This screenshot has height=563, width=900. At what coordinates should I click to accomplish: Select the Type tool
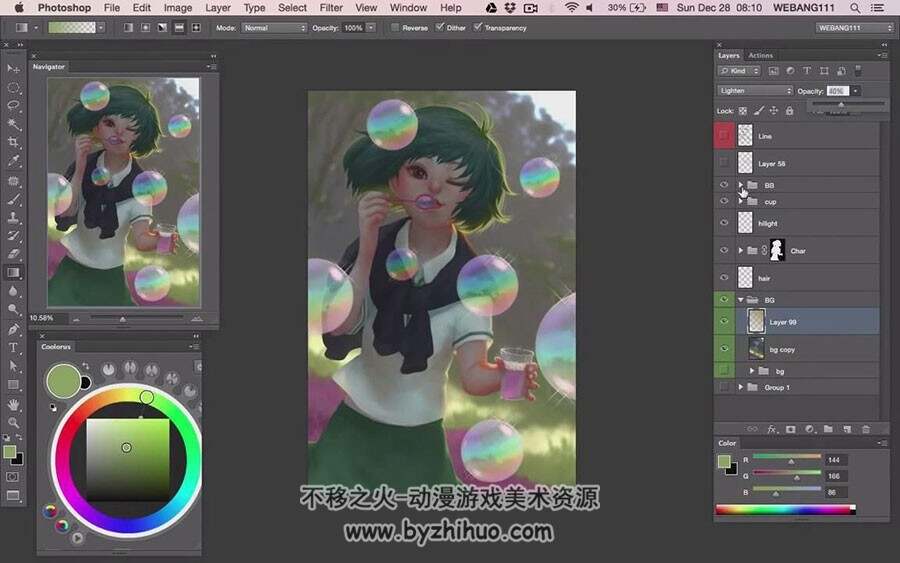click(13, 347)
